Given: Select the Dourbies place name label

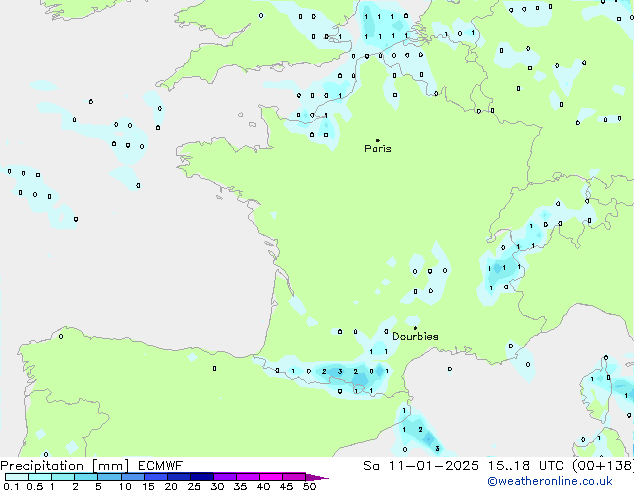Looking at the screenshot, I should [415, 337].
